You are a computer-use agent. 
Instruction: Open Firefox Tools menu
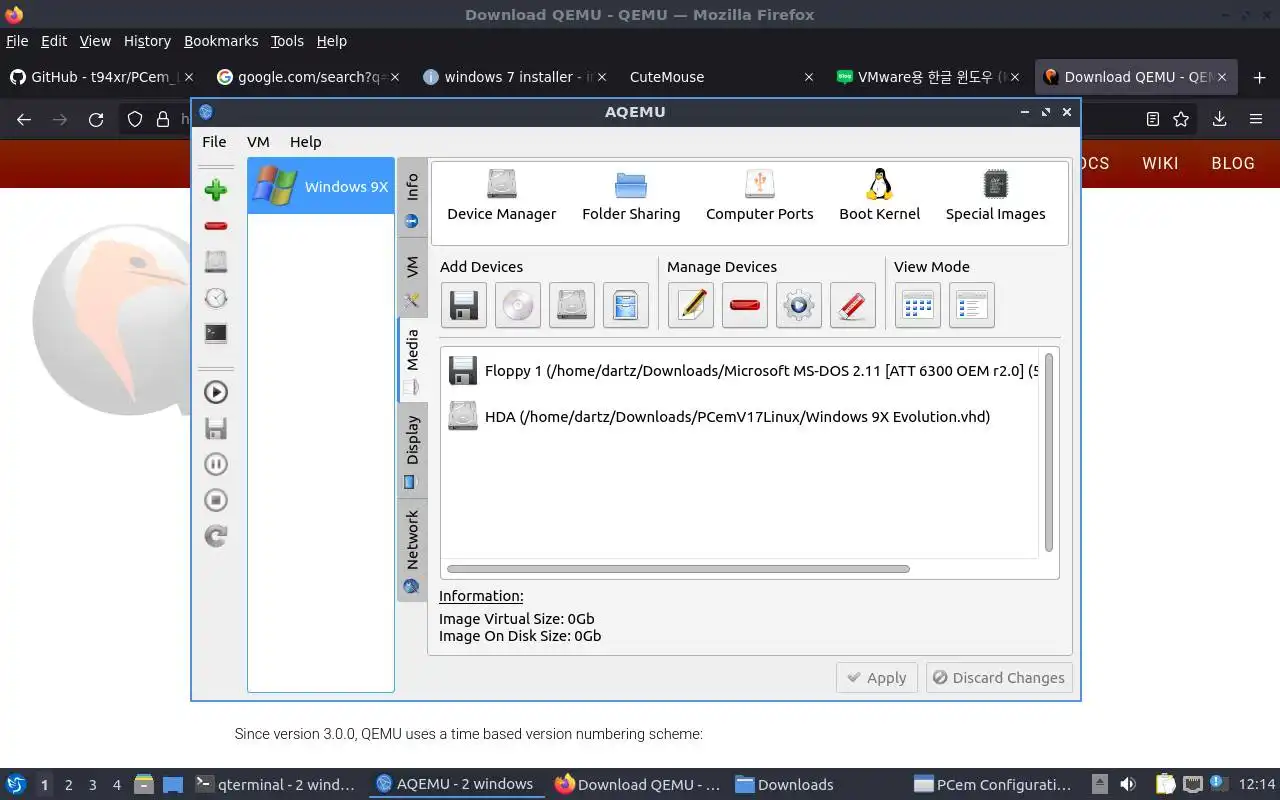(x=287, y=41)
